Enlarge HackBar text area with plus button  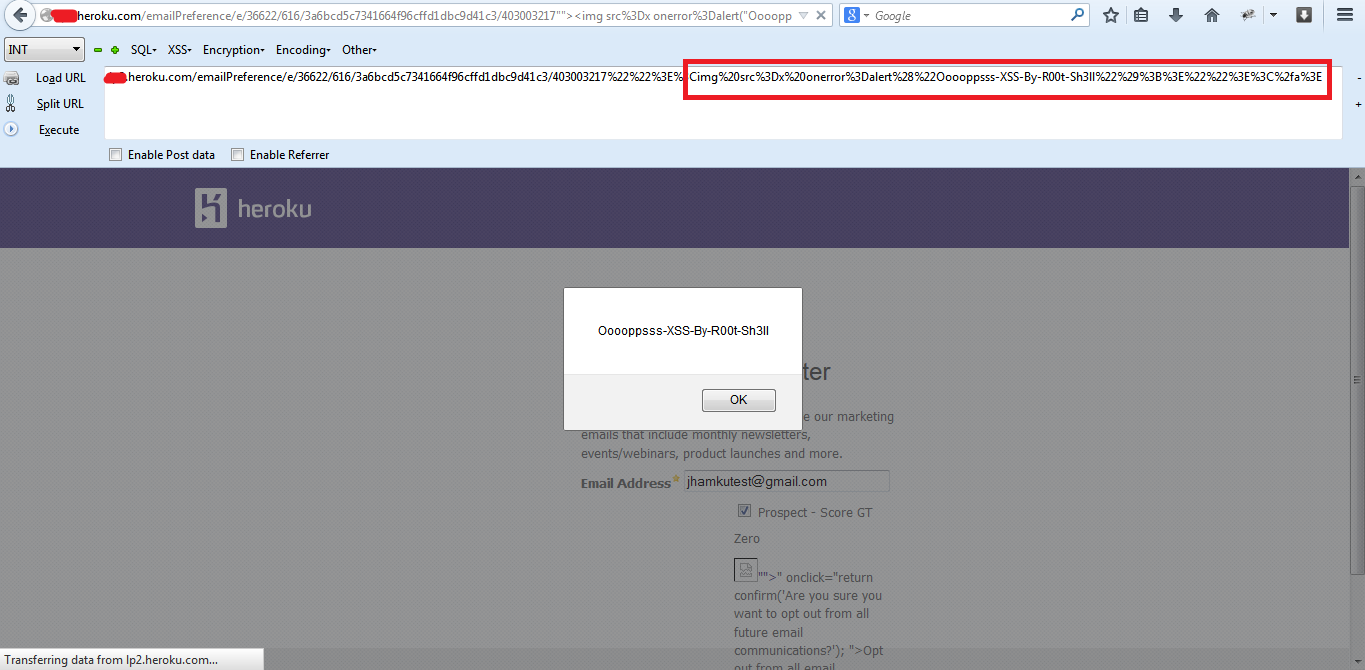[x=1358, y=104]
